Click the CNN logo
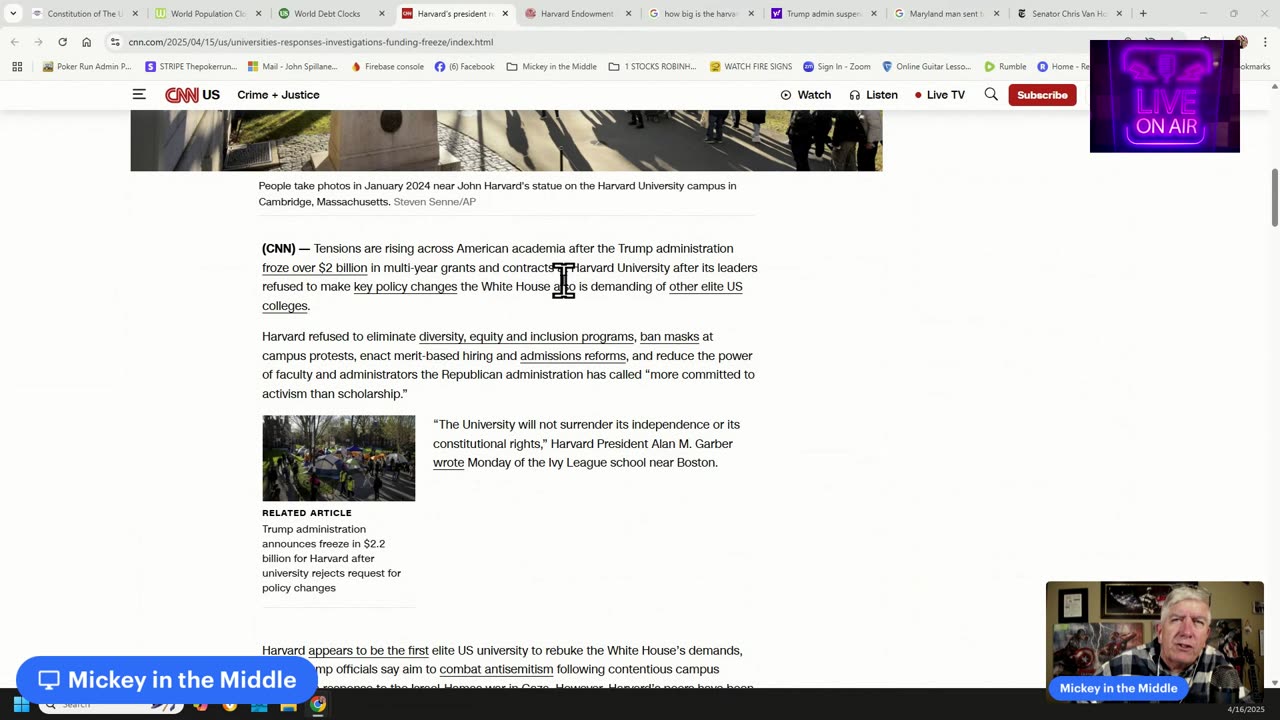Image resolution: width=1280 pixels, height=720 pixels. pyautogui.click(x=182, y=95)
